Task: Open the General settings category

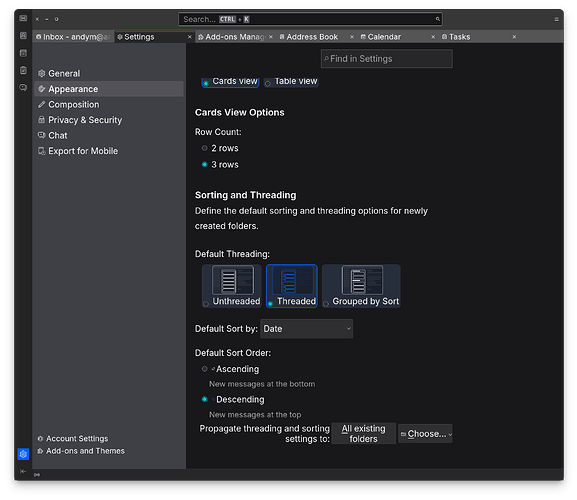Action: pos(109,74)
